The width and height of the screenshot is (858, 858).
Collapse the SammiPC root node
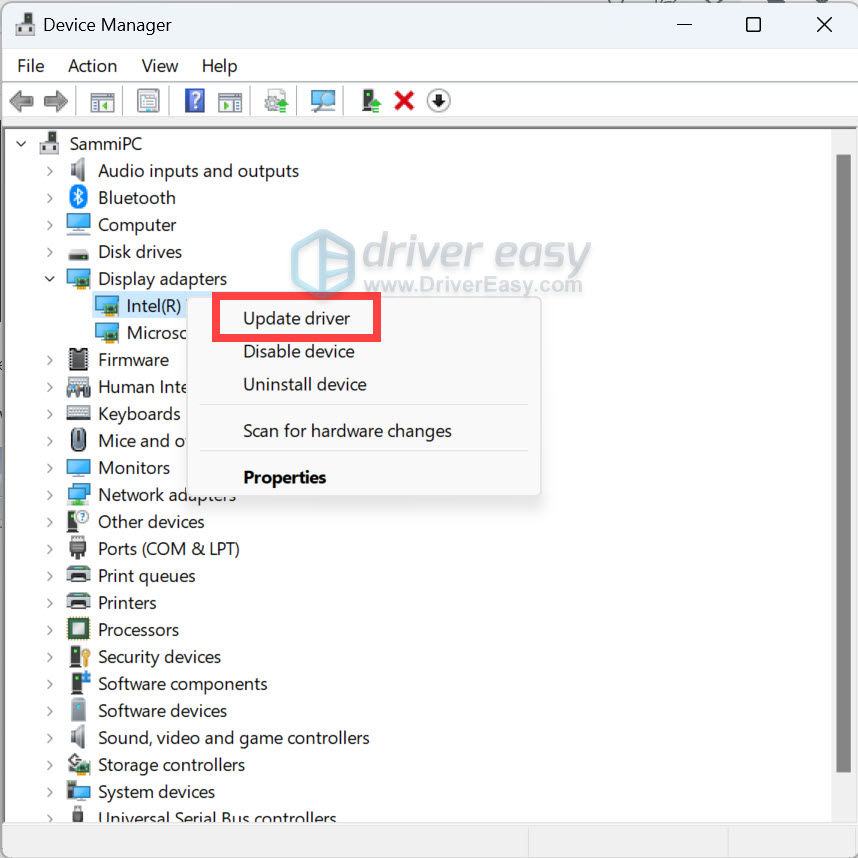point(21,144)
